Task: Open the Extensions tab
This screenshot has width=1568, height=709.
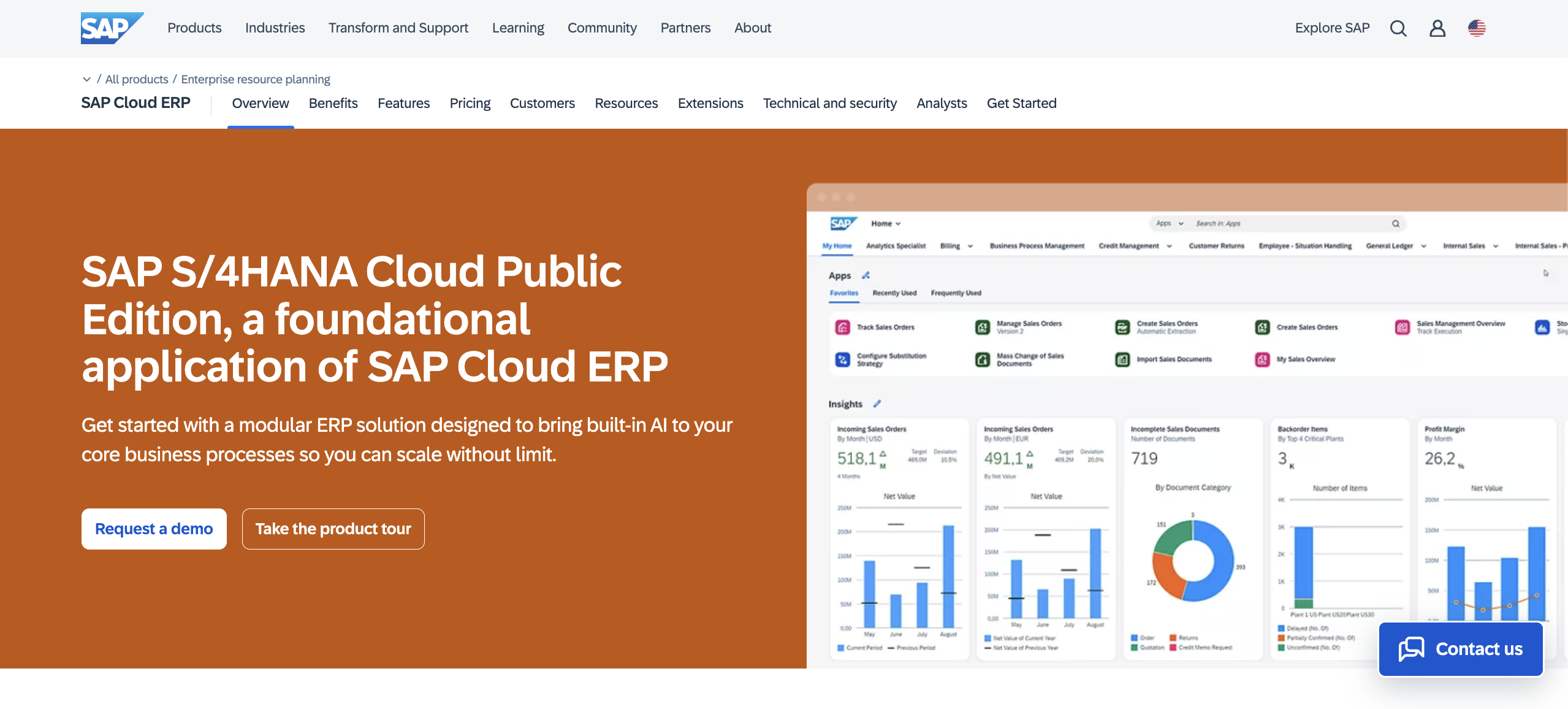Action: point(710,103)
